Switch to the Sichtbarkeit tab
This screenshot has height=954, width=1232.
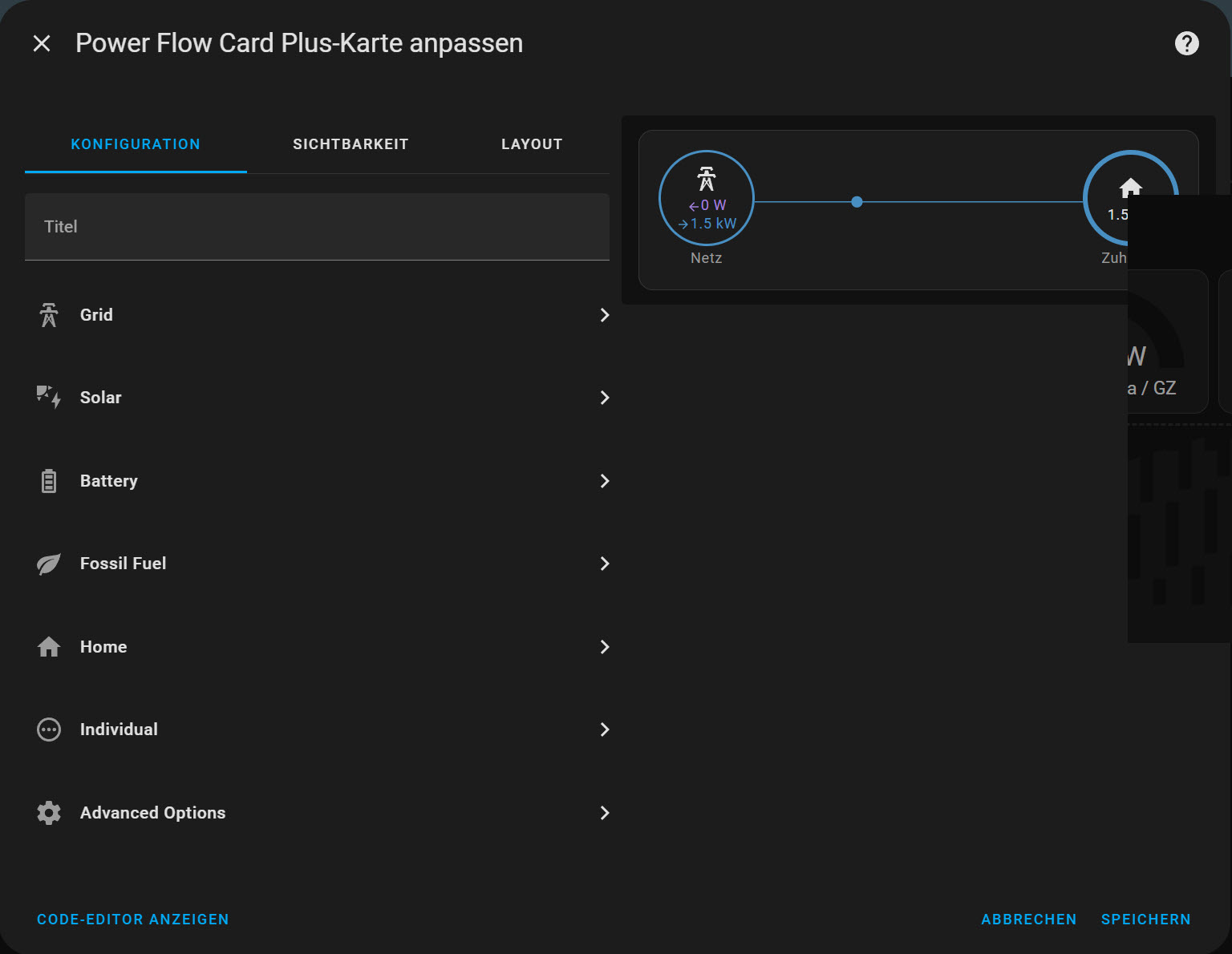click(351, 144)
